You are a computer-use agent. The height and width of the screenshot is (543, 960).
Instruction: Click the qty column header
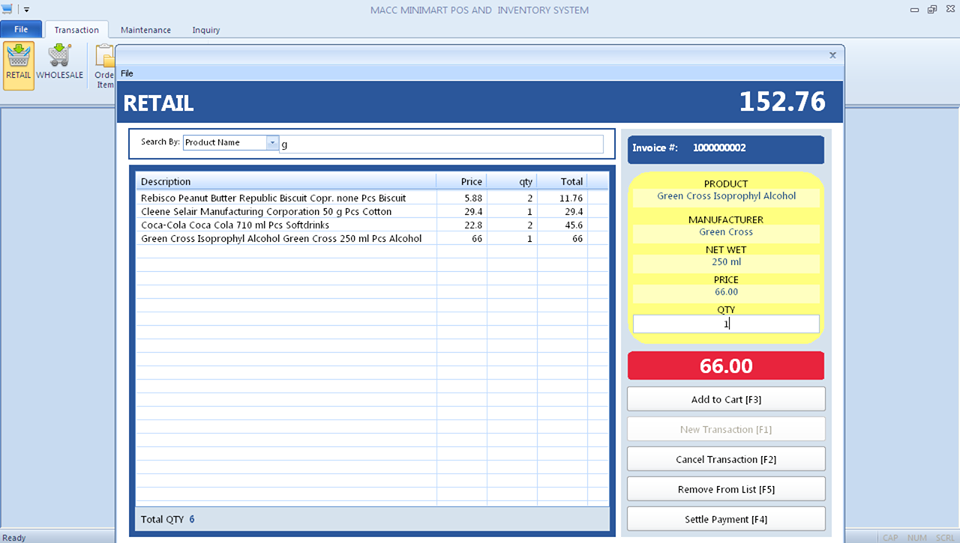pyautogui.click(x=512, y=181)
